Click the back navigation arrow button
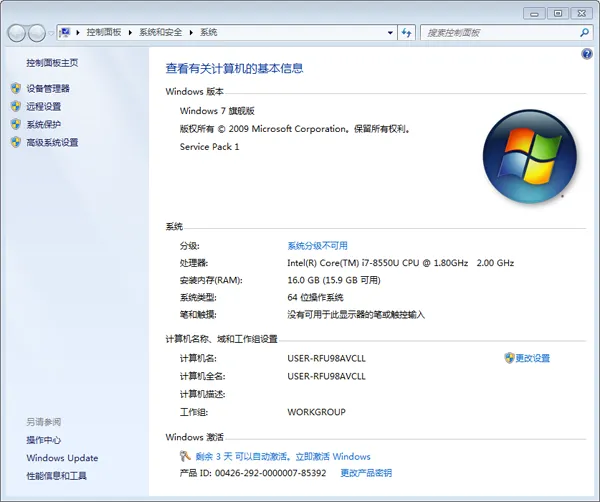Image resolution: width=600 pixels, height=502 pixels. click(x=17, y=33)
